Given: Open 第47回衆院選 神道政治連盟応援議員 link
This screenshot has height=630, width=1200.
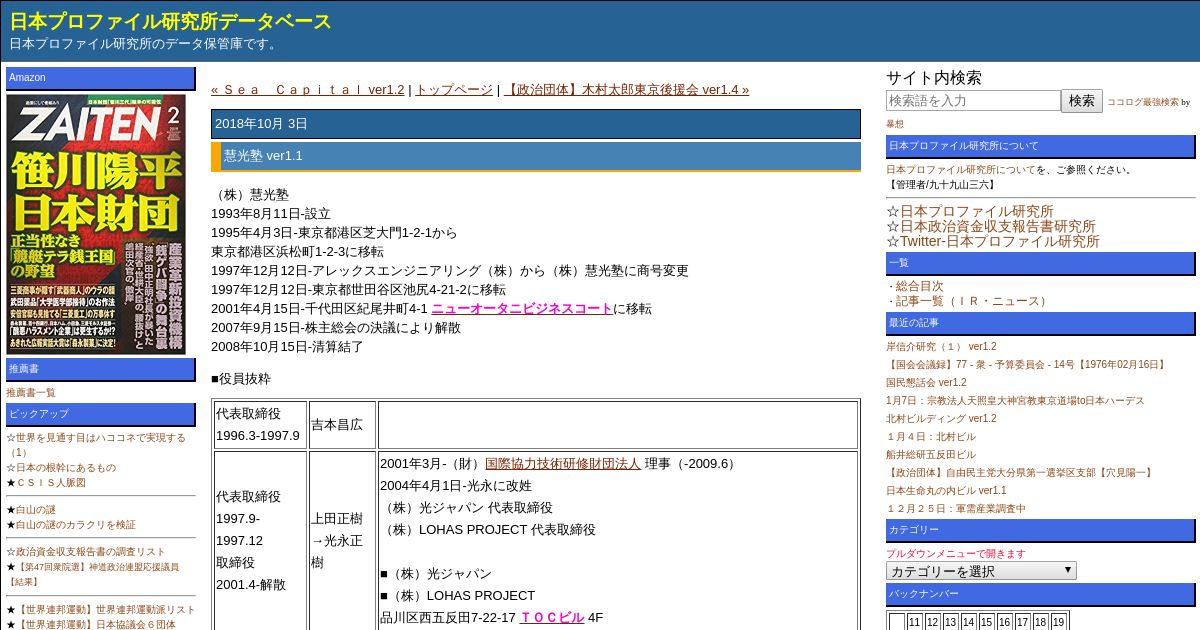Looking at the screenshot, I should tap(92, 574).
